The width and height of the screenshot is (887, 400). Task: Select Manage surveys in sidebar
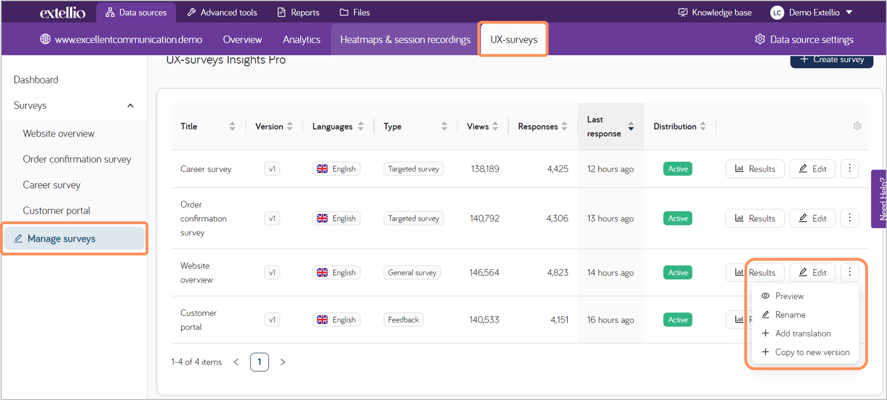[x=74, y=239]
